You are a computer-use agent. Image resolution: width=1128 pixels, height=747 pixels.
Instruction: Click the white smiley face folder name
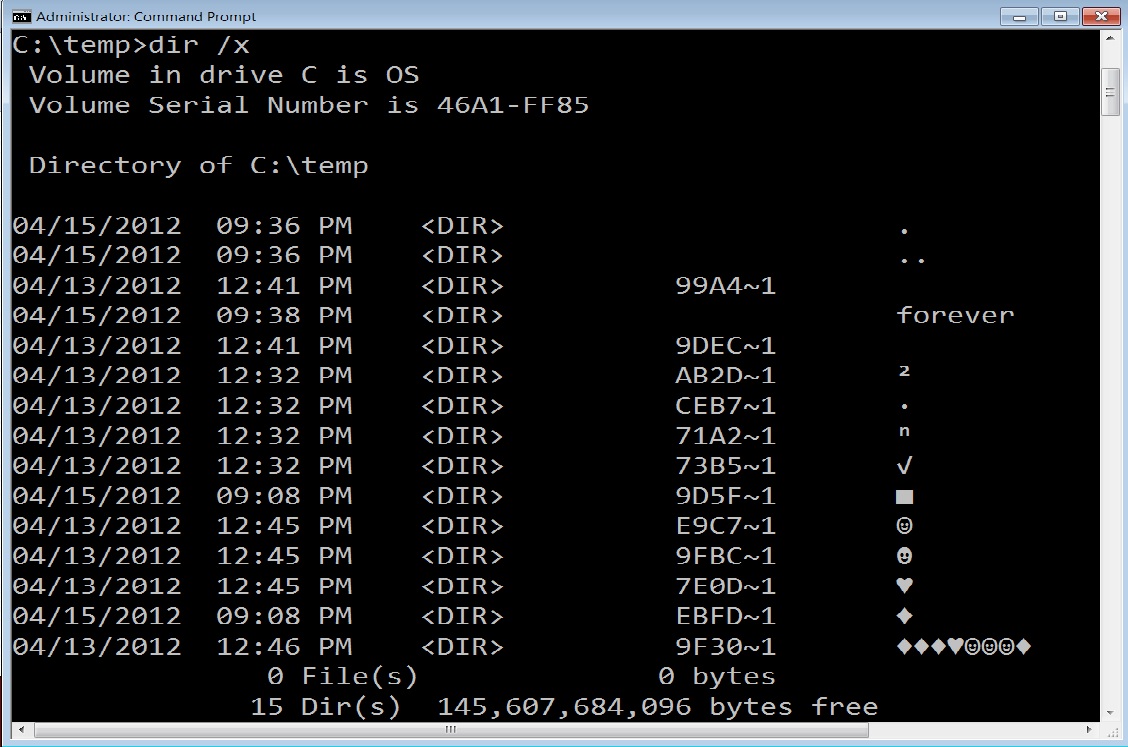coord(905,526)
